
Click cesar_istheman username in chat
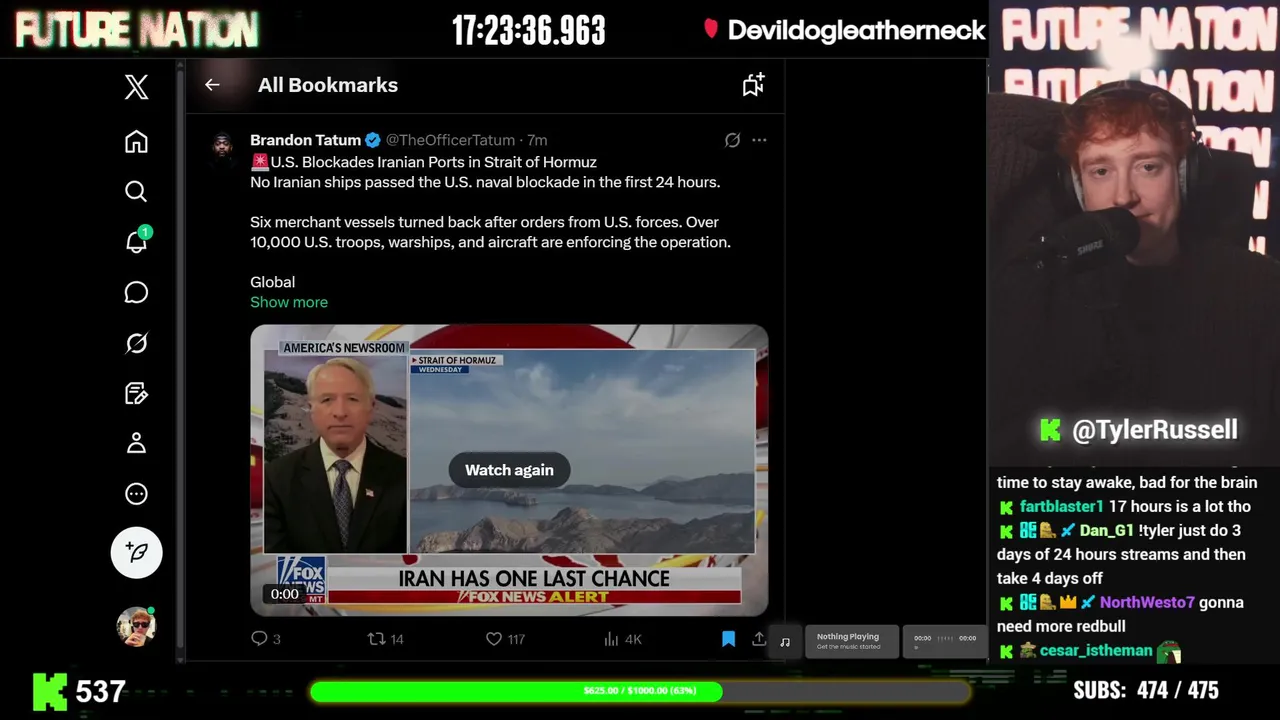[1096, 651]
